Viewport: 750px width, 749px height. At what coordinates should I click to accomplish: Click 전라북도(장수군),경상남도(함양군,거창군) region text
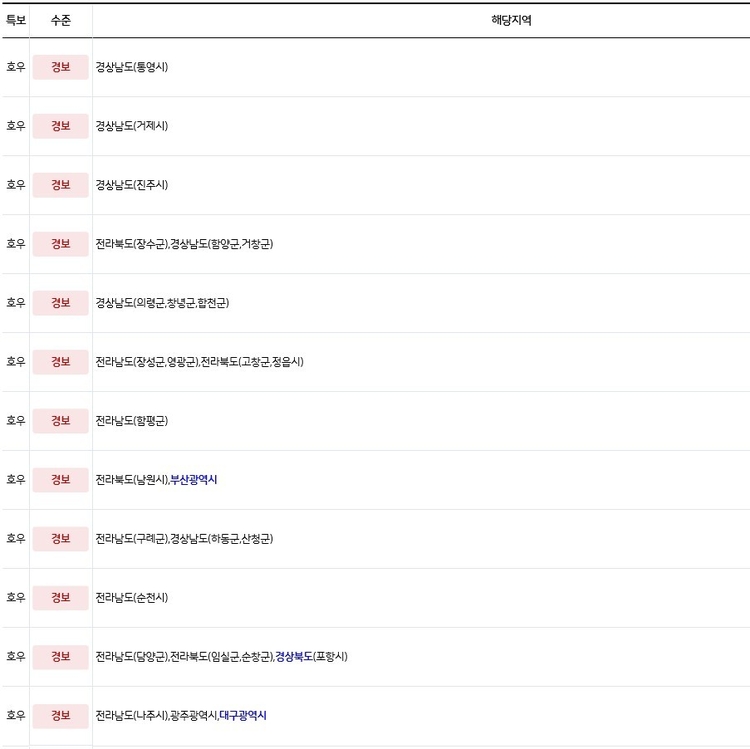(184, 244)
